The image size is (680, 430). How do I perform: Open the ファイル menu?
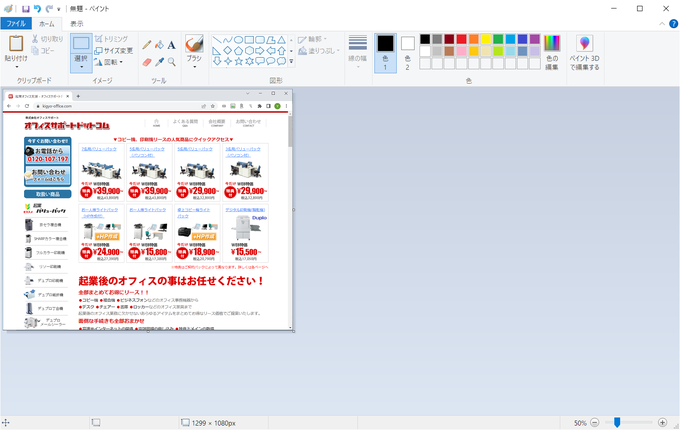pyautogui.click(x=17, y=23)
